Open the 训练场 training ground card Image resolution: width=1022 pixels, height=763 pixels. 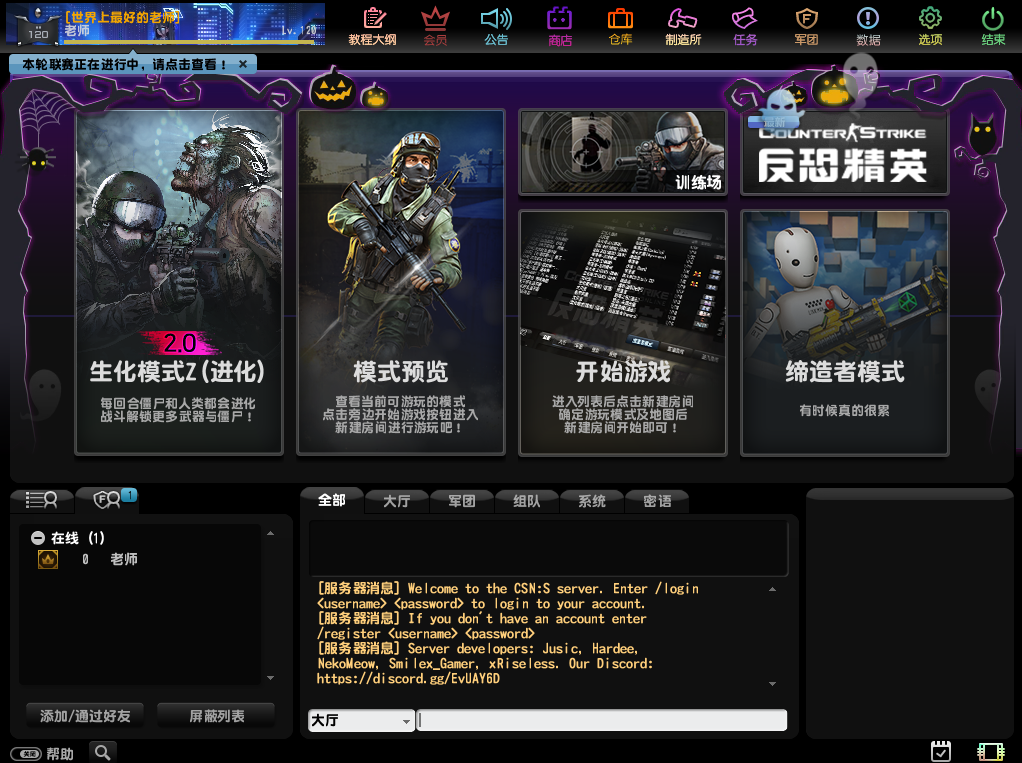click(622, 152)
